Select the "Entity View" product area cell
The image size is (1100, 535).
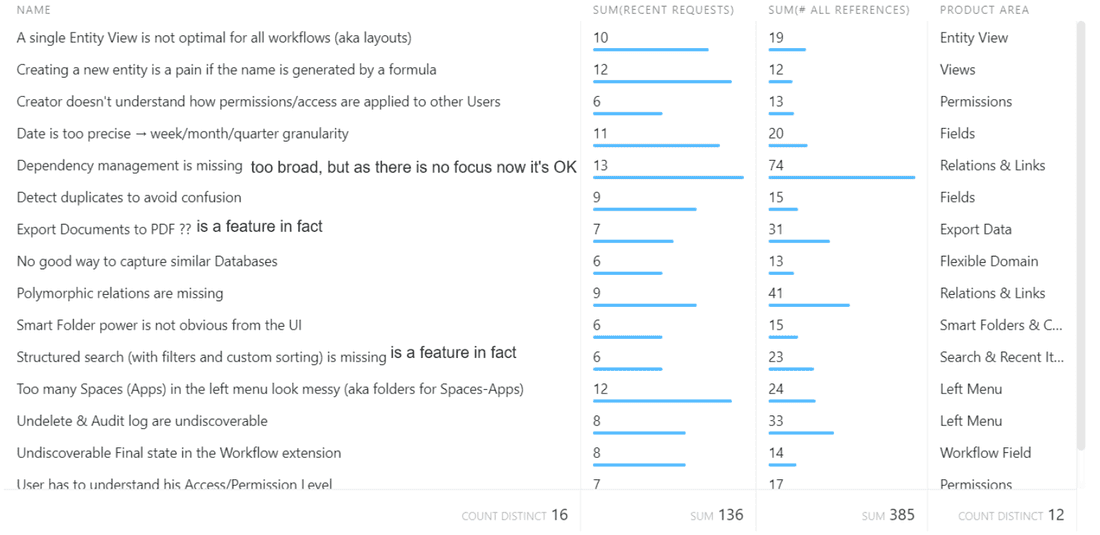pyautogui.click(x=974, y=38)
